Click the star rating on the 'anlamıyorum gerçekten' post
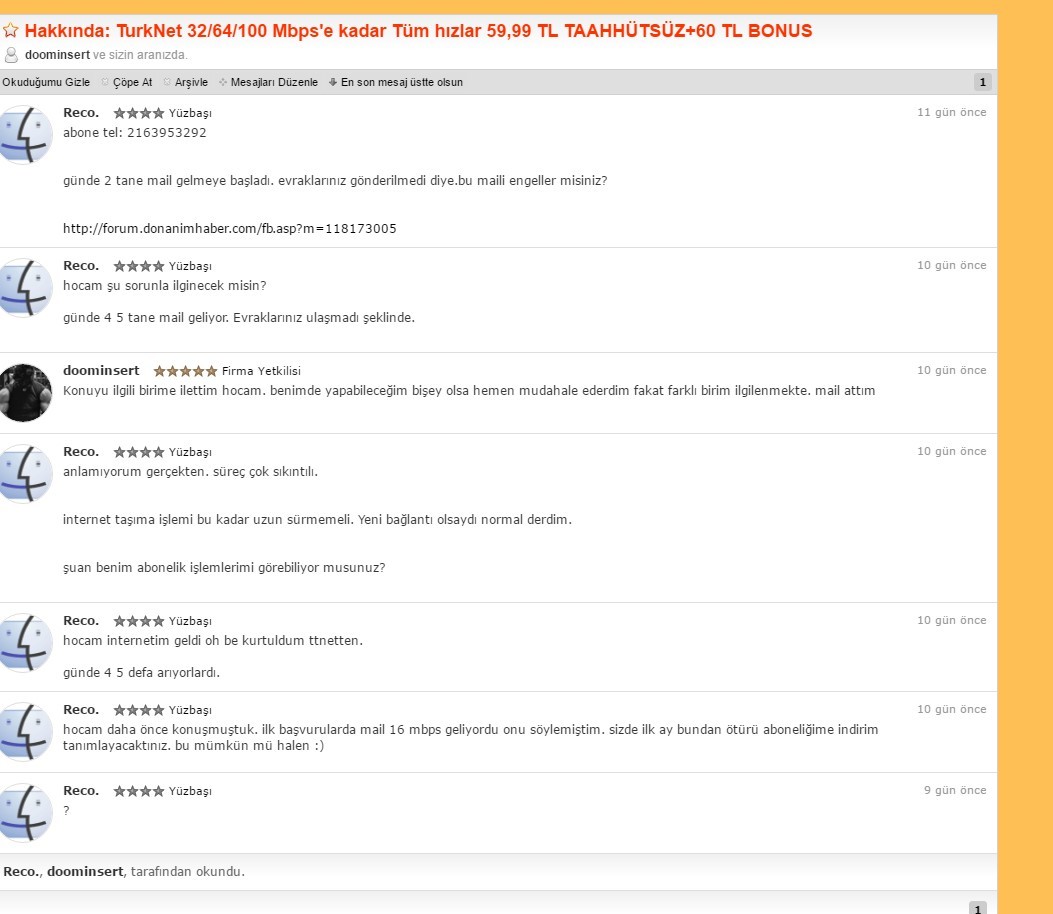1053x914 pixels. pyautogui.click(x=138, y=452)
